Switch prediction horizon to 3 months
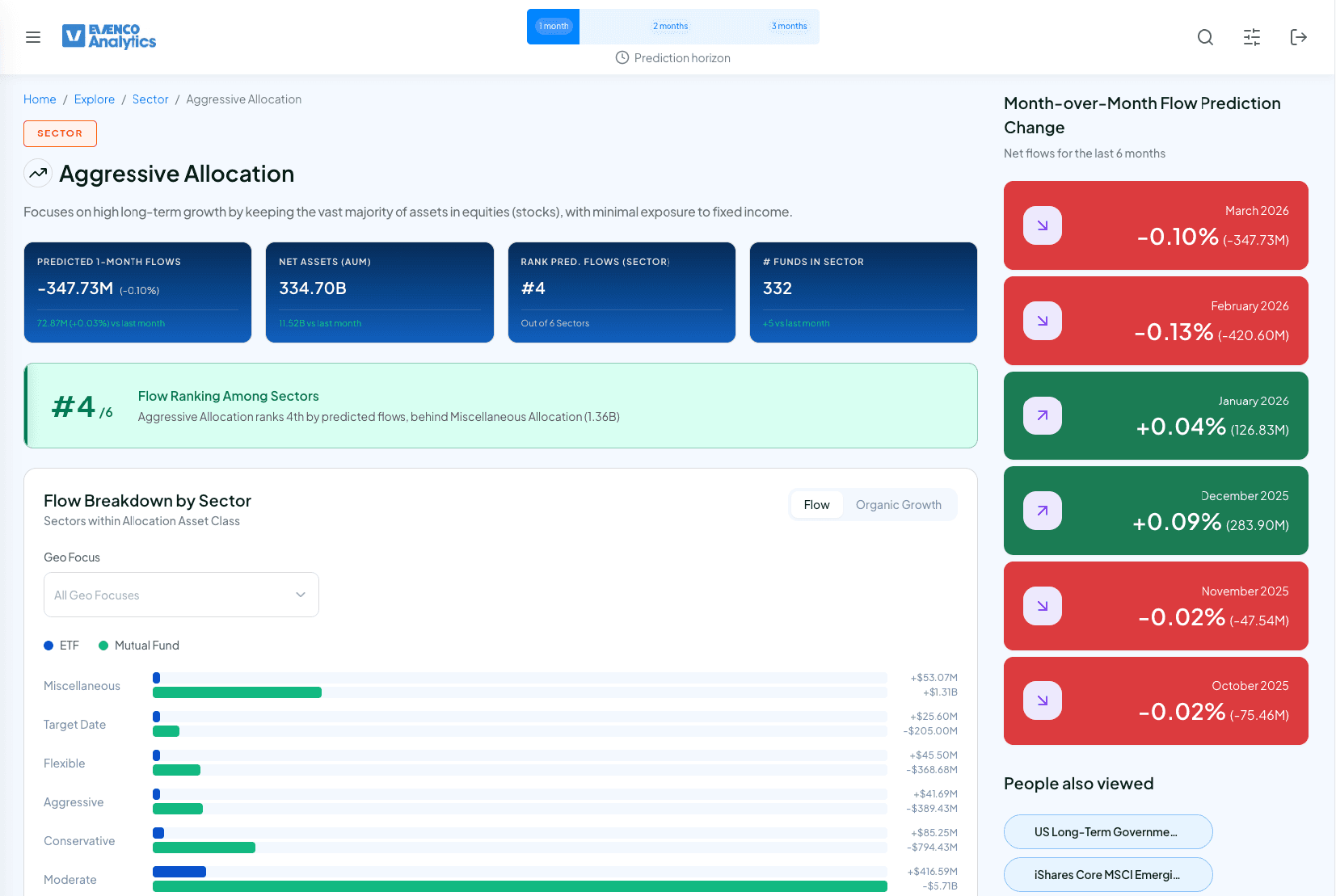 click(x=789, y=27)
